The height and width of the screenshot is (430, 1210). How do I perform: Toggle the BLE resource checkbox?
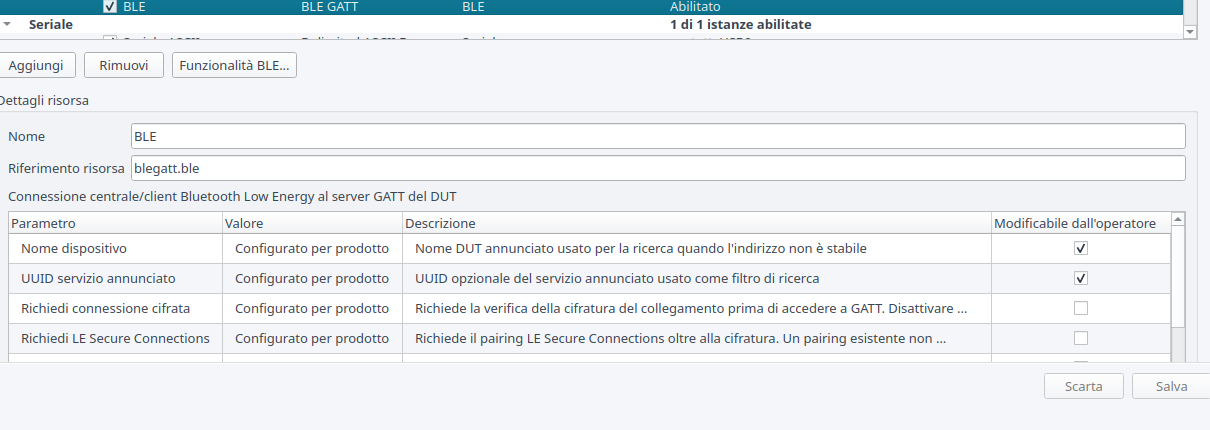pos(110,6)
